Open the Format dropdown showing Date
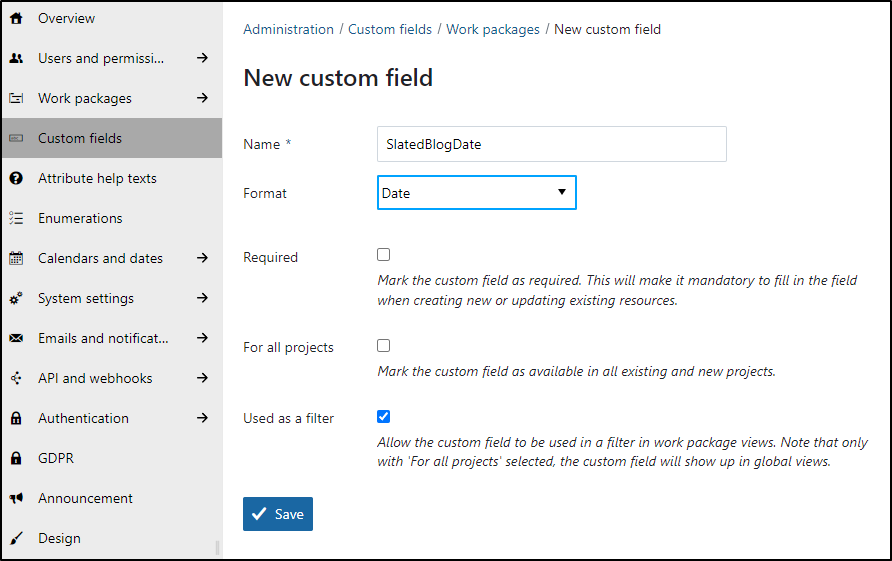This screenshot has height=561, width=892. [x=477, y=192]
